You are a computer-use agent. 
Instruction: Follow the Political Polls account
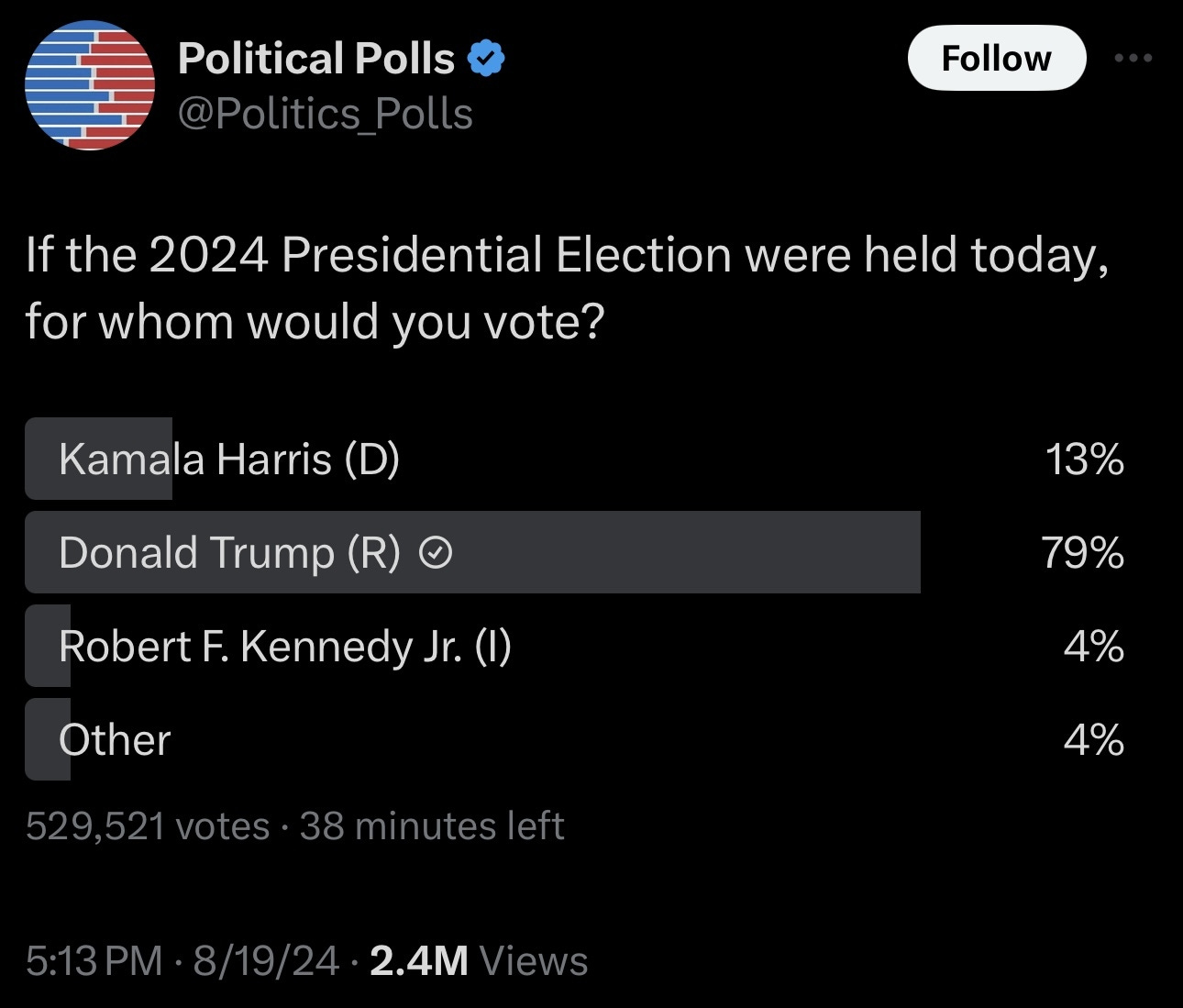tap(997, 59)
